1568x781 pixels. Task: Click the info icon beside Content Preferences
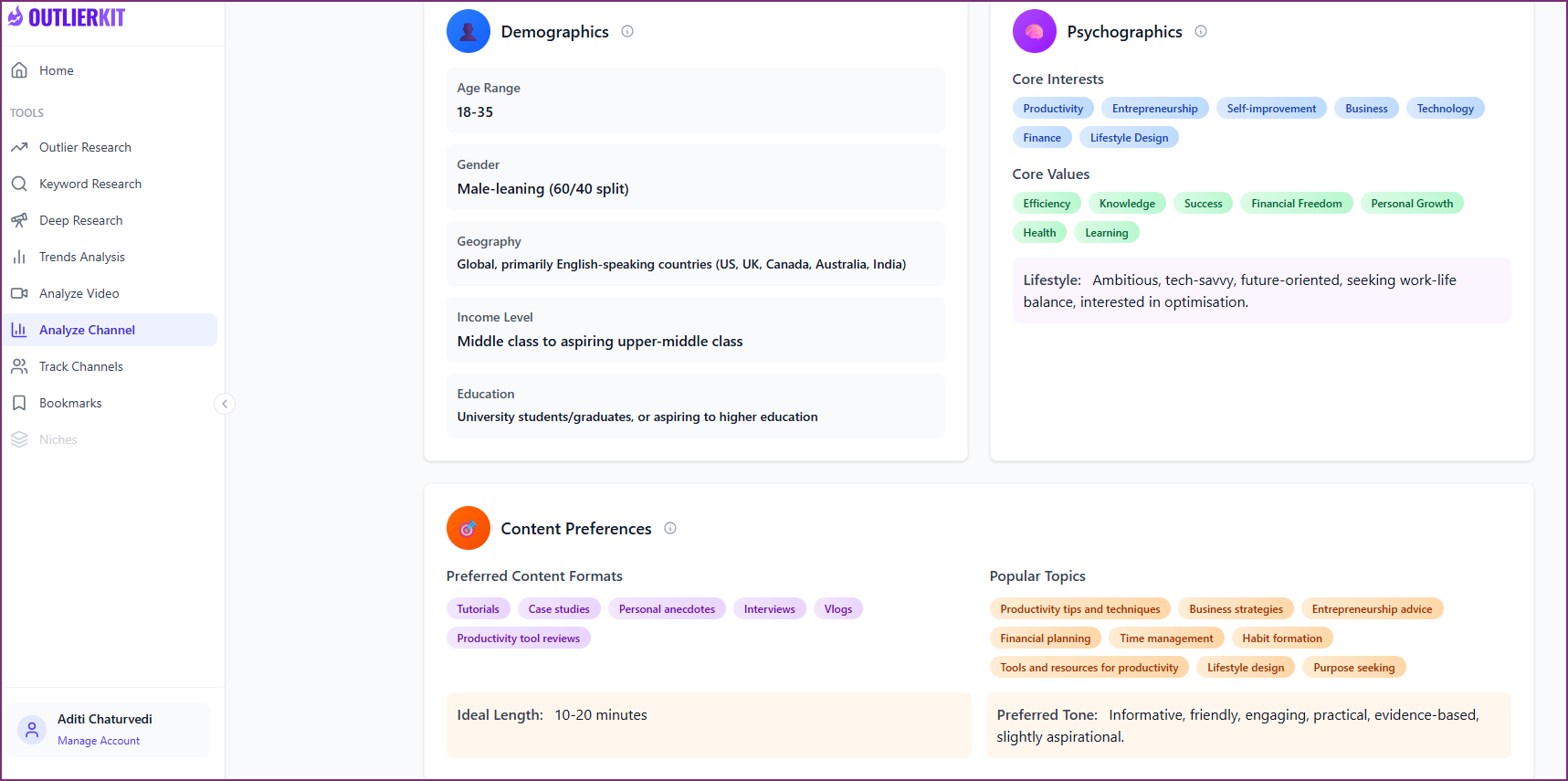[x=670, y=528]
